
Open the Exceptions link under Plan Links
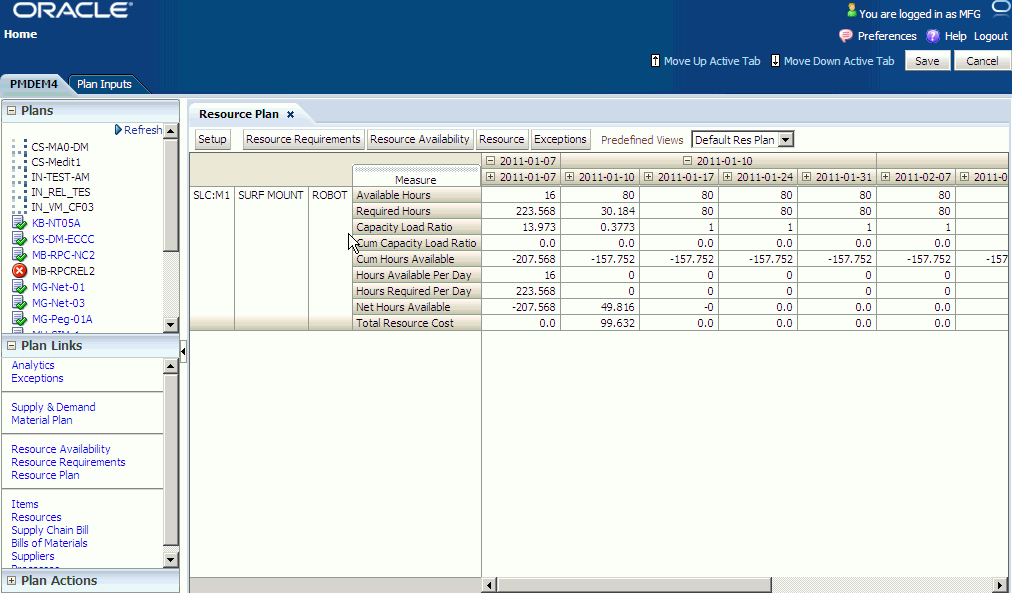(37, 378)
